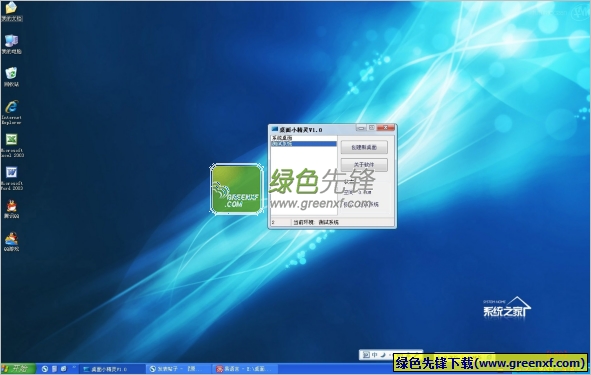Screen dimensions: 591x375
Task: Select the My Computer desktop icon
Action: [x=11, y=44]
